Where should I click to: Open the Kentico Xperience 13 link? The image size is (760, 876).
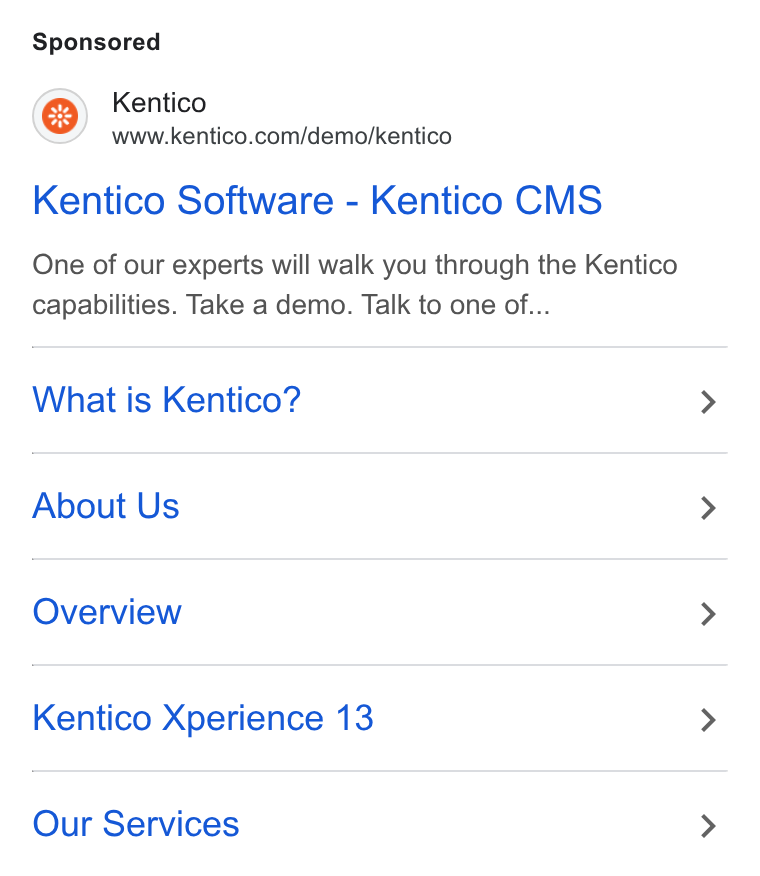click(203, 718)
